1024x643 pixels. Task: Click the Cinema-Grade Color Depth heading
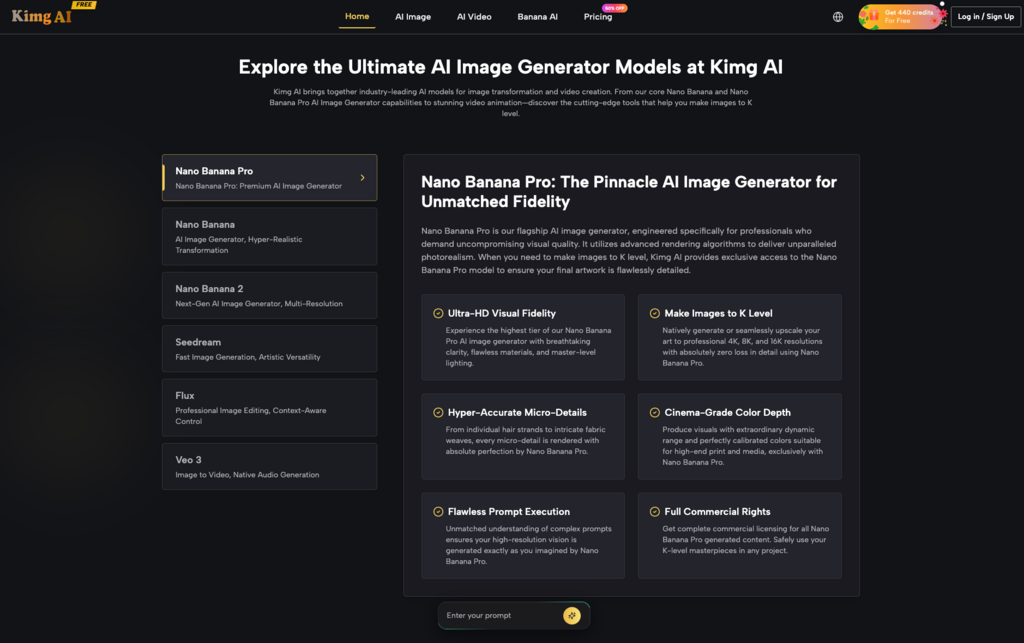(728, 413)
